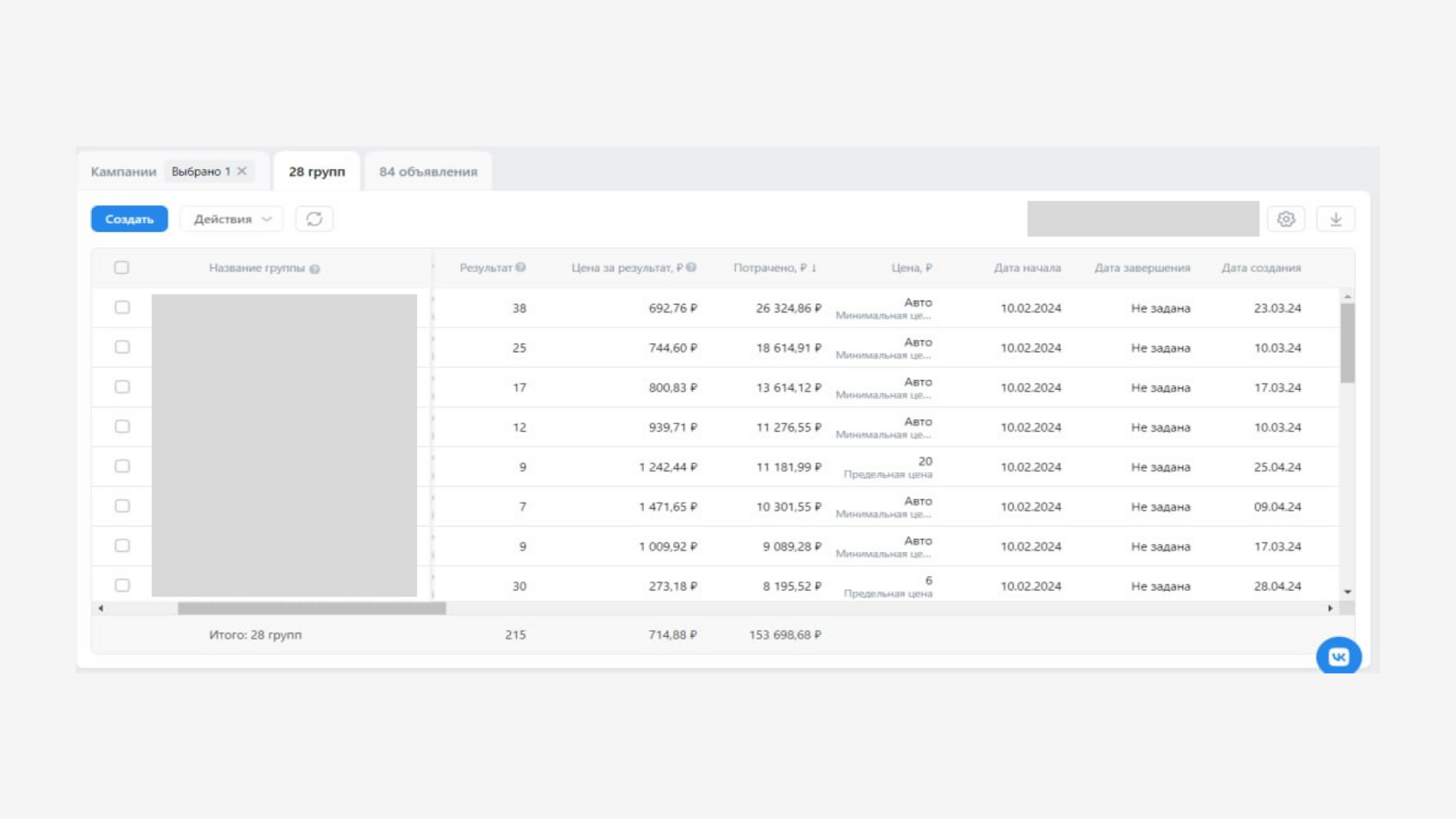
Task: Click creation date '28.04.24' cell
Action: 1277,587
